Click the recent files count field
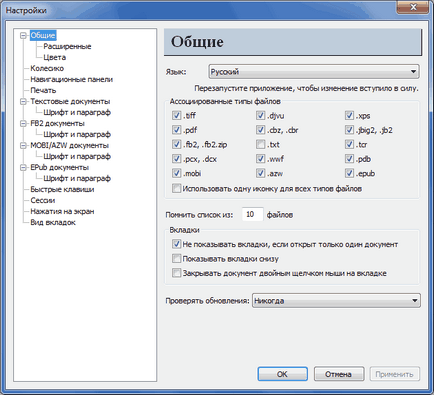 (252, 215)
